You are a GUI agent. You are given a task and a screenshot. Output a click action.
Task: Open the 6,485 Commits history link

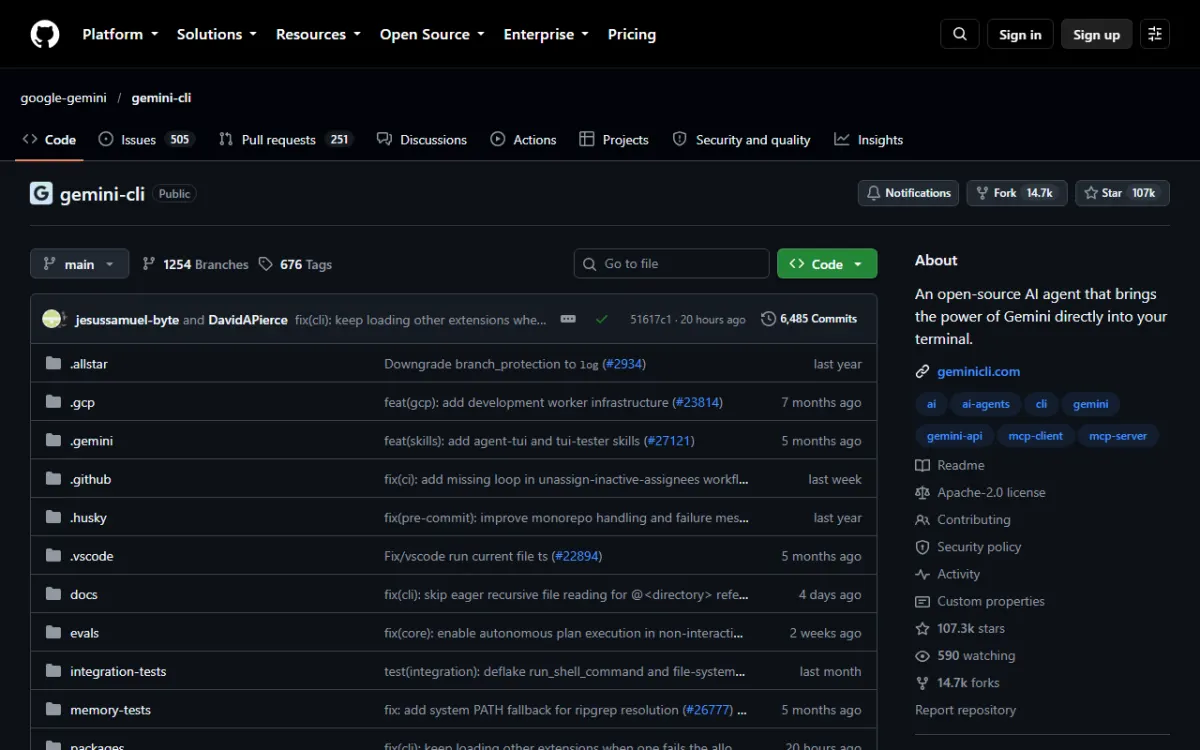click(809, 319)
